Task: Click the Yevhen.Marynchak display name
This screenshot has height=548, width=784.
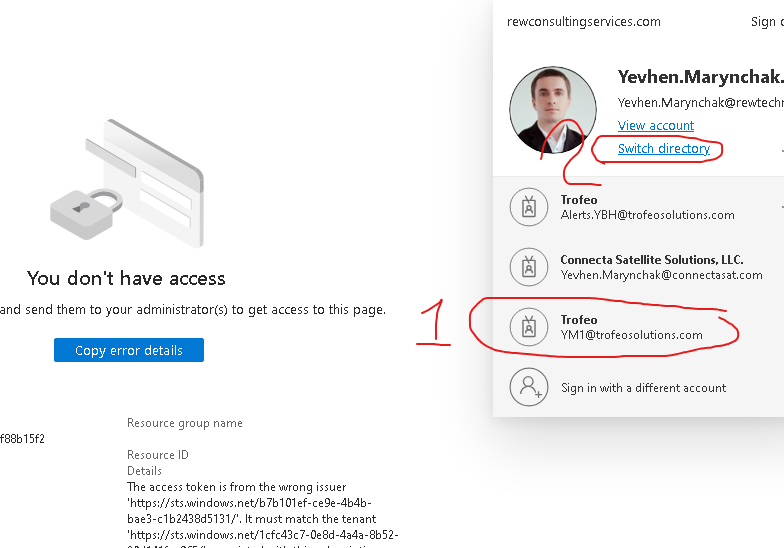Action: point(699,77)
